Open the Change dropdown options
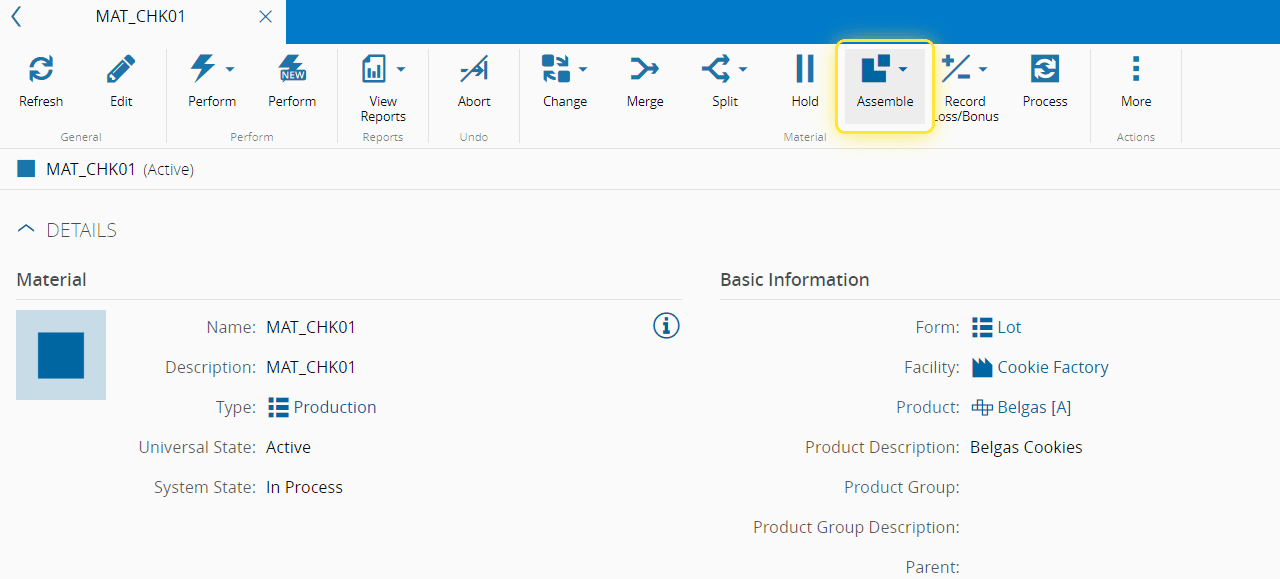This screenshot has height=579, width=1280. point(583,69)
